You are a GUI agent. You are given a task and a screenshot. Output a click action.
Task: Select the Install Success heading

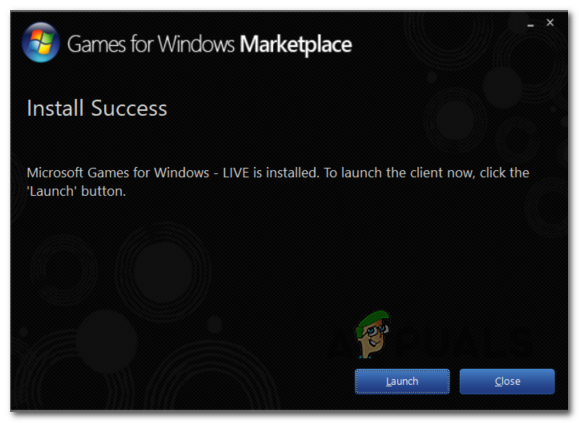[x=97, y=108]
